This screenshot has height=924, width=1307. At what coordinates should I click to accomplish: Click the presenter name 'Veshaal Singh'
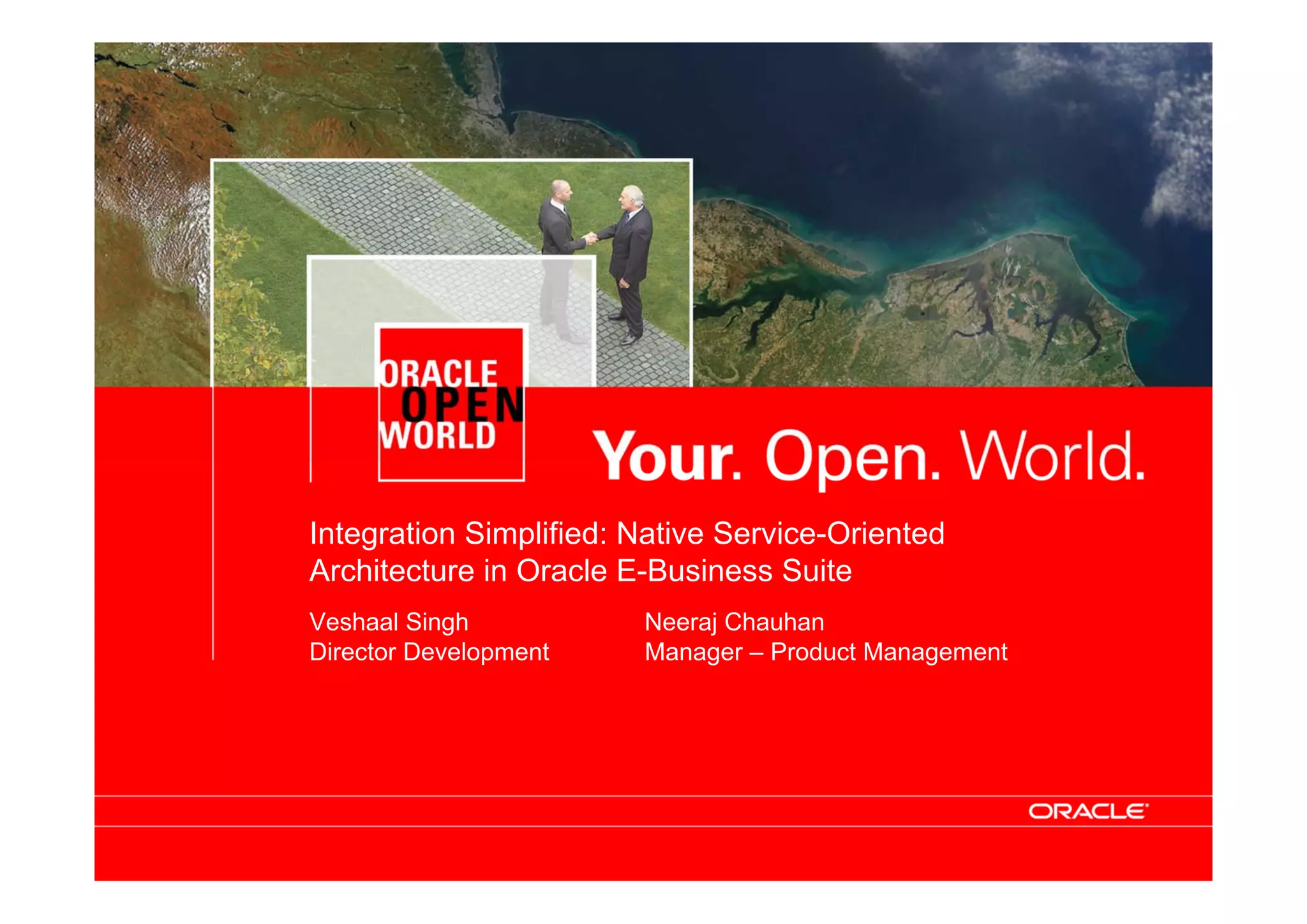coord(389,622)
